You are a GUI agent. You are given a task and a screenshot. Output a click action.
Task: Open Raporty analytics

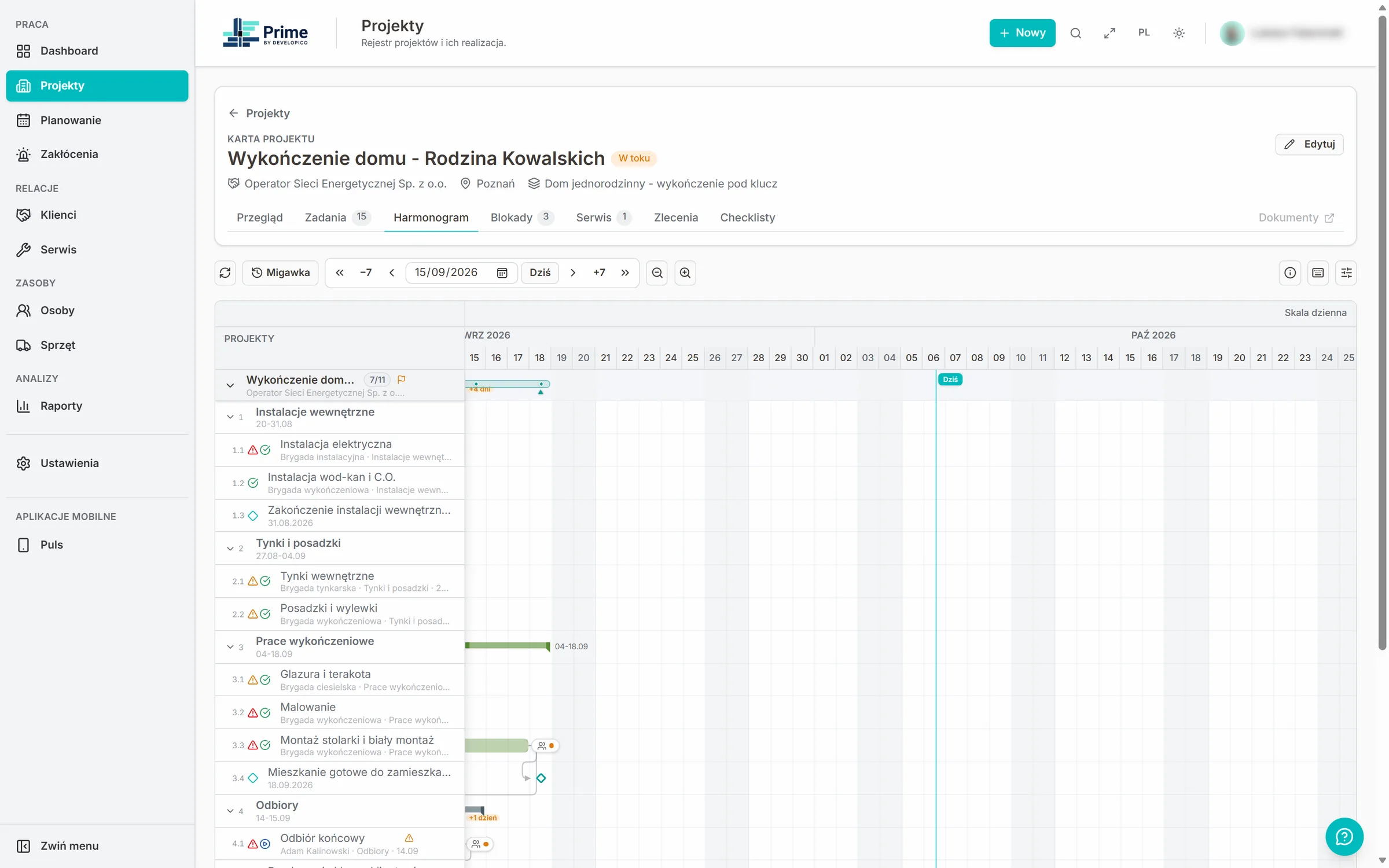tap(97, 406)
